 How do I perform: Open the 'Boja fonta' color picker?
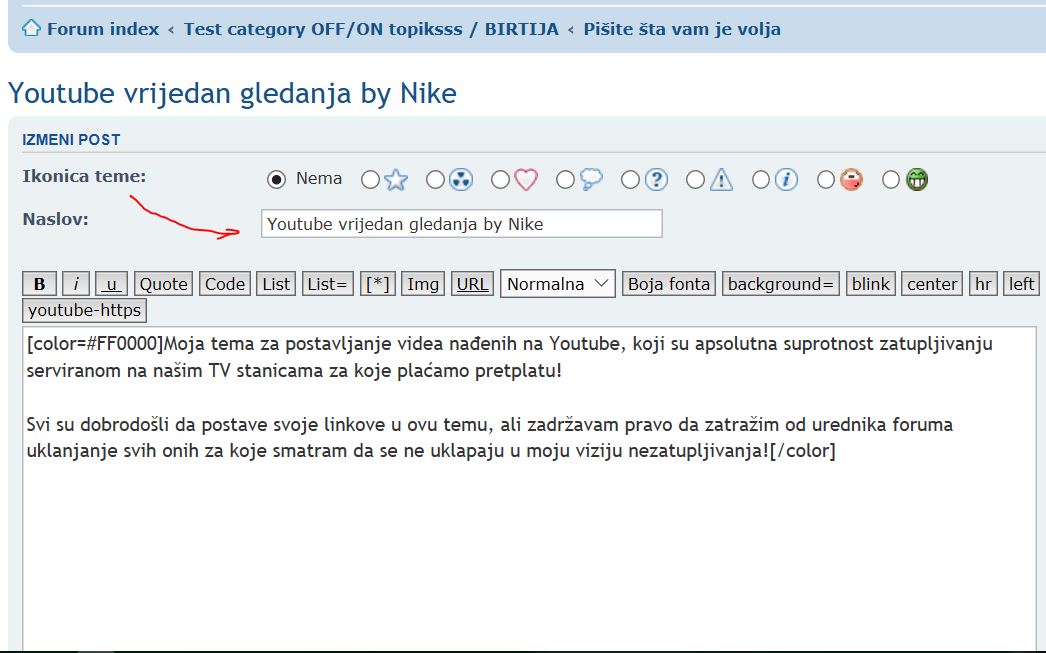click(x=668, y=284)
